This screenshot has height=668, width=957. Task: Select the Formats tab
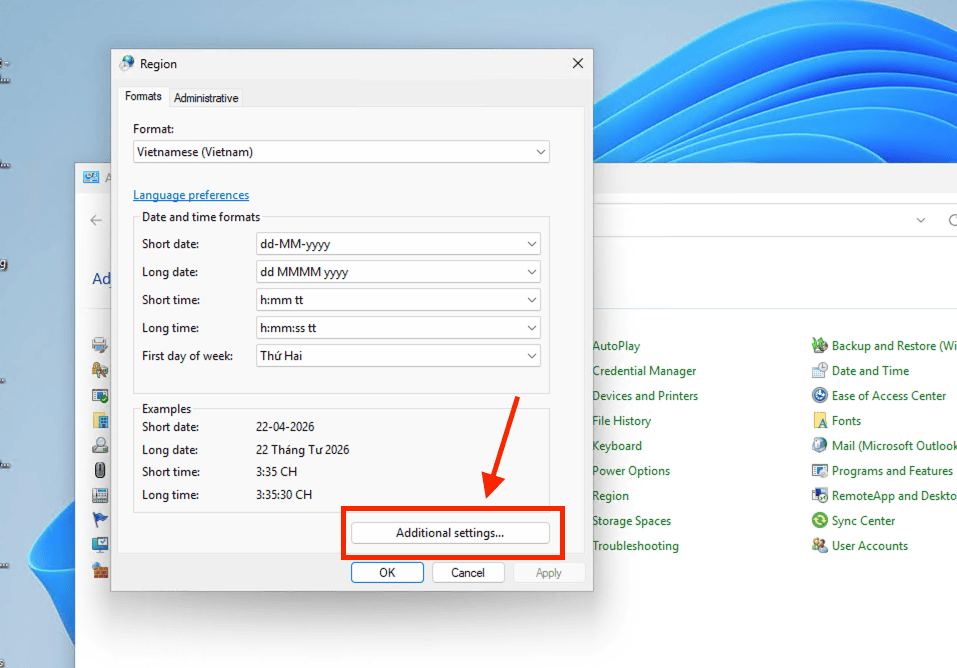pos(142,96)
